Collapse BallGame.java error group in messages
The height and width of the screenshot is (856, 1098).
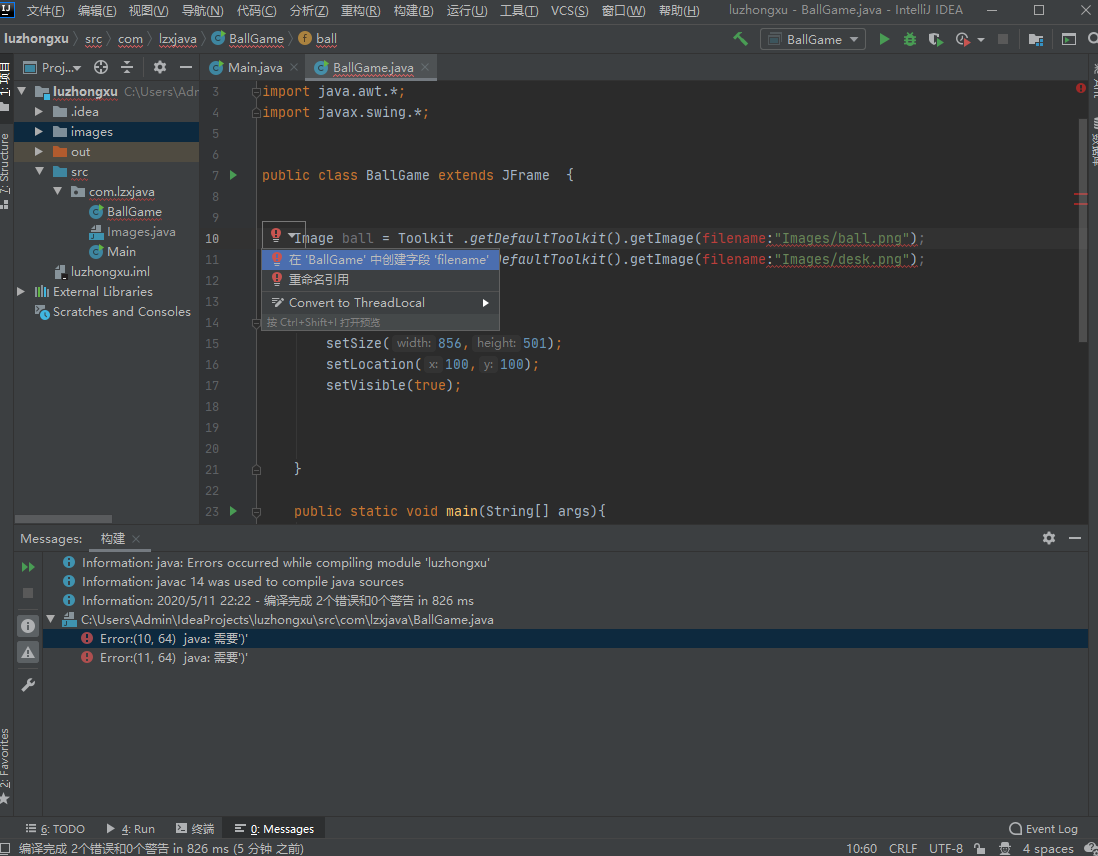pyautogui.click(x=50, y=619)
